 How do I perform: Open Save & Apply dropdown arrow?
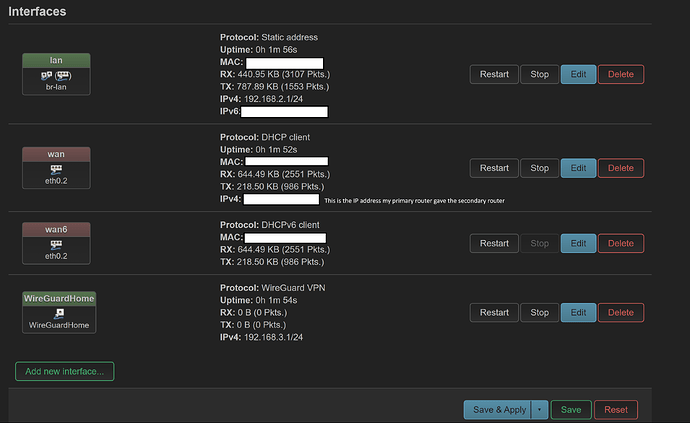coord(541,409)
